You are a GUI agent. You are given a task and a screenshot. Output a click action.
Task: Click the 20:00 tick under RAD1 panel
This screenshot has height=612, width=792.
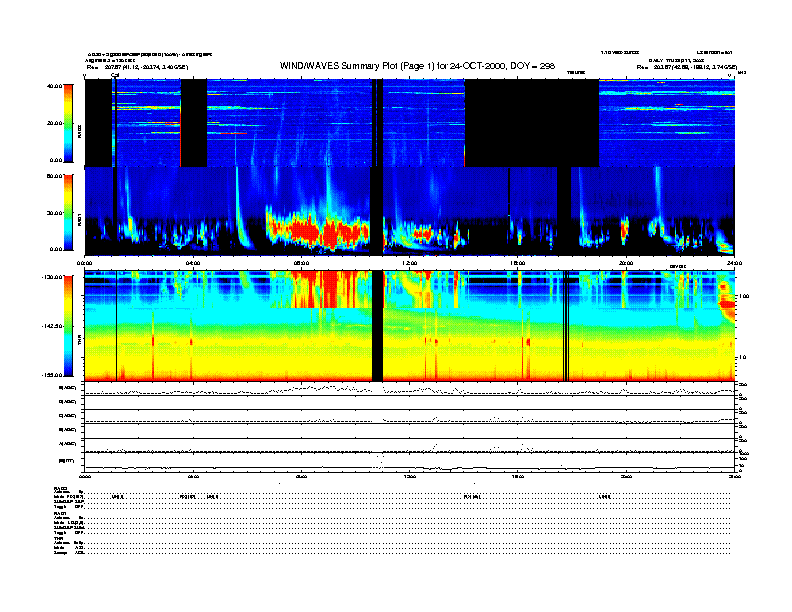[626, 263]
